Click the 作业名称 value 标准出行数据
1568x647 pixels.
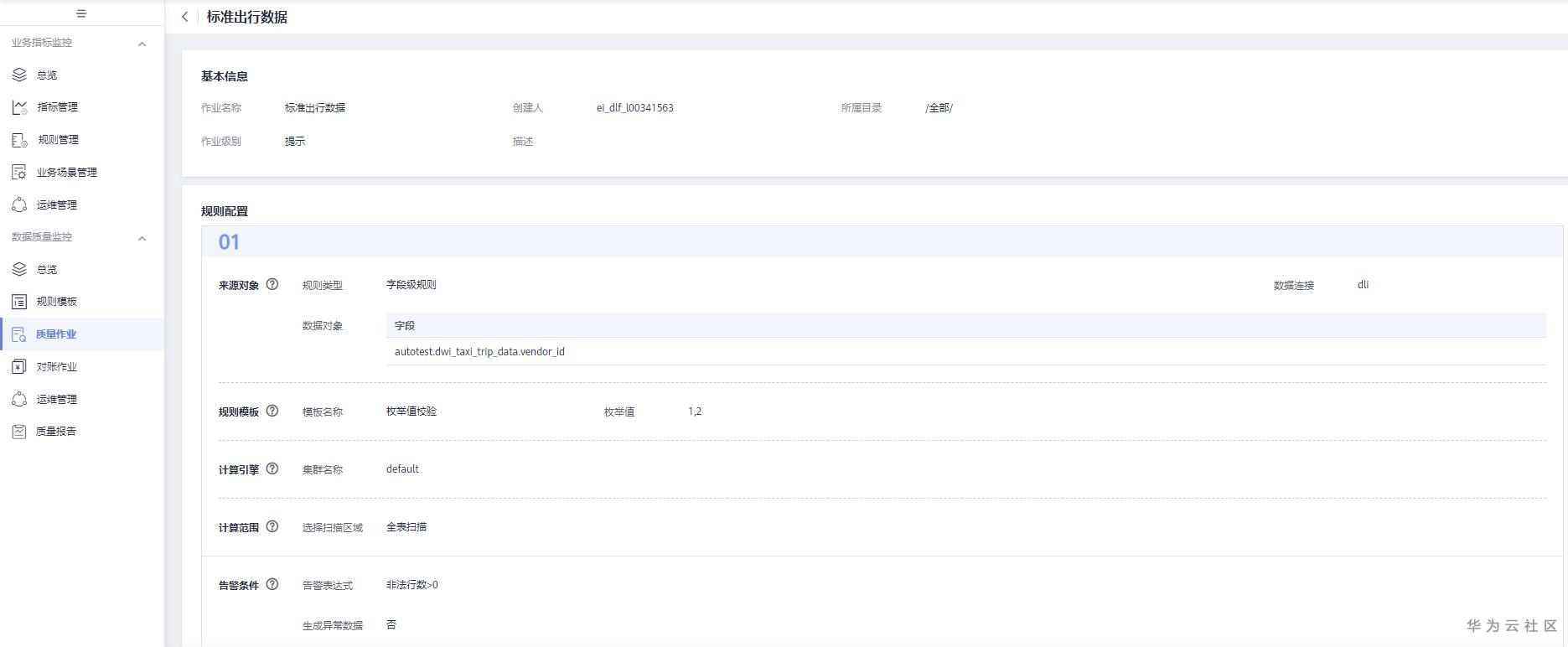point(315,108)
